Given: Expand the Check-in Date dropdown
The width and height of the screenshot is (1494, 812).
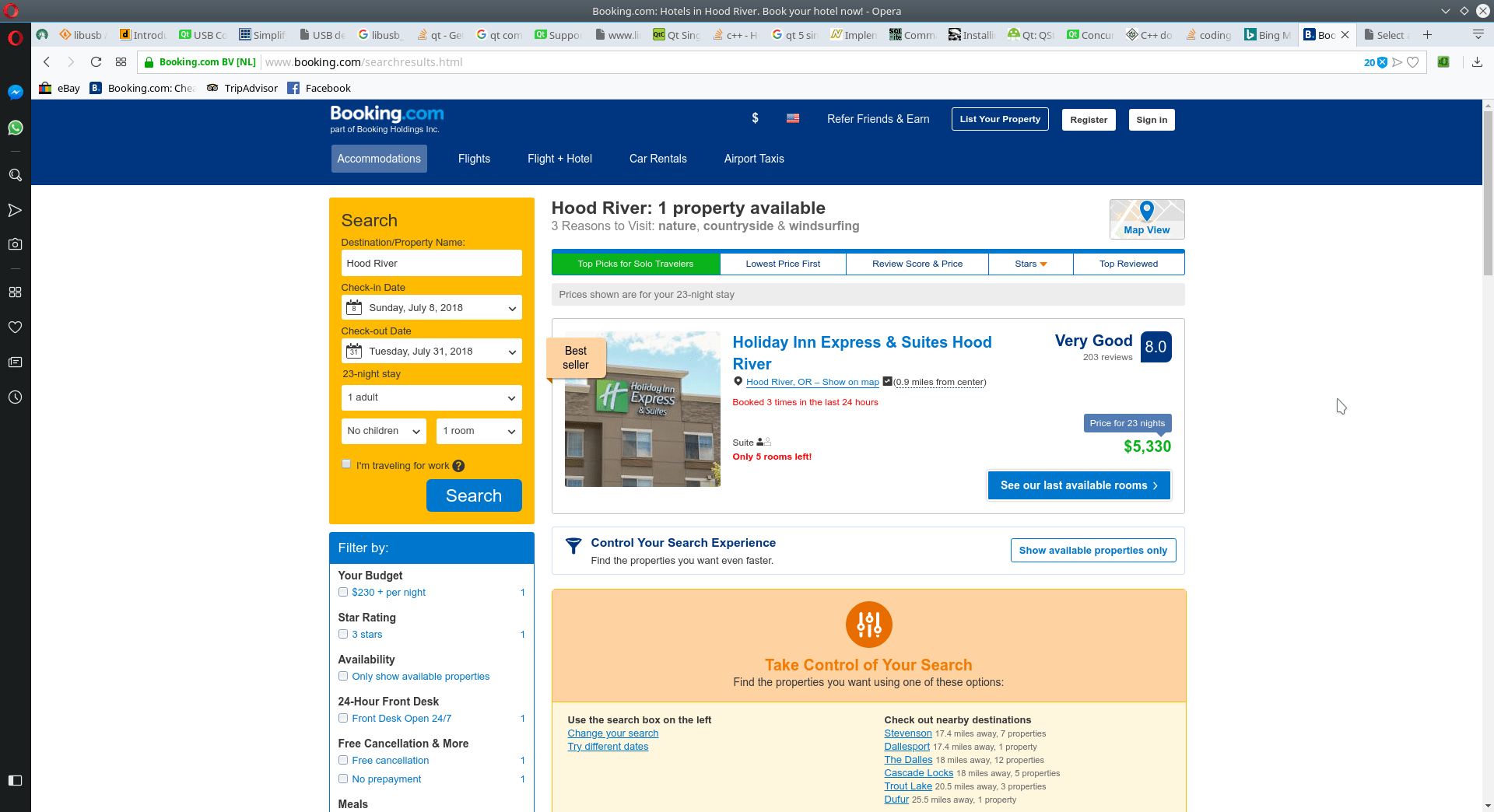Looking at the screenshot, I should [431, 308].
